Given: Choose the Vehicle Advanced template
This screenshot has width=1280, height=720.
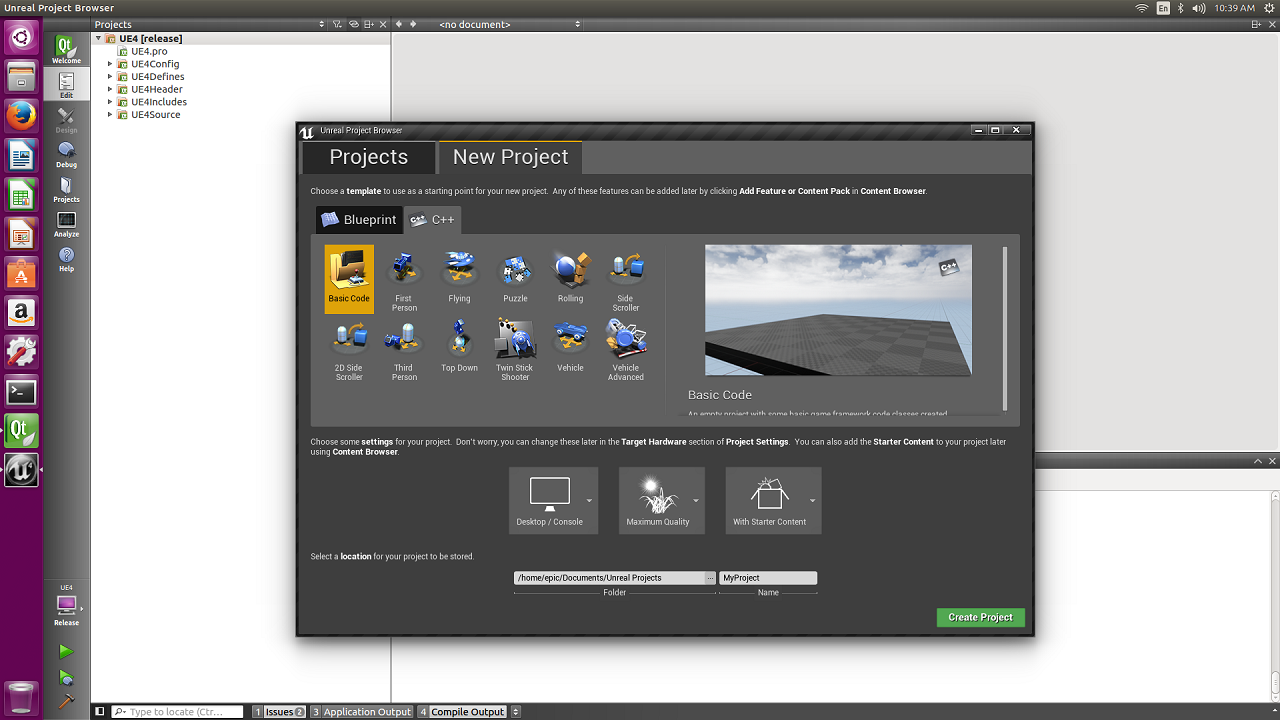Looking at the screenshot, I should pyautogui.click(x=626, y=350).
